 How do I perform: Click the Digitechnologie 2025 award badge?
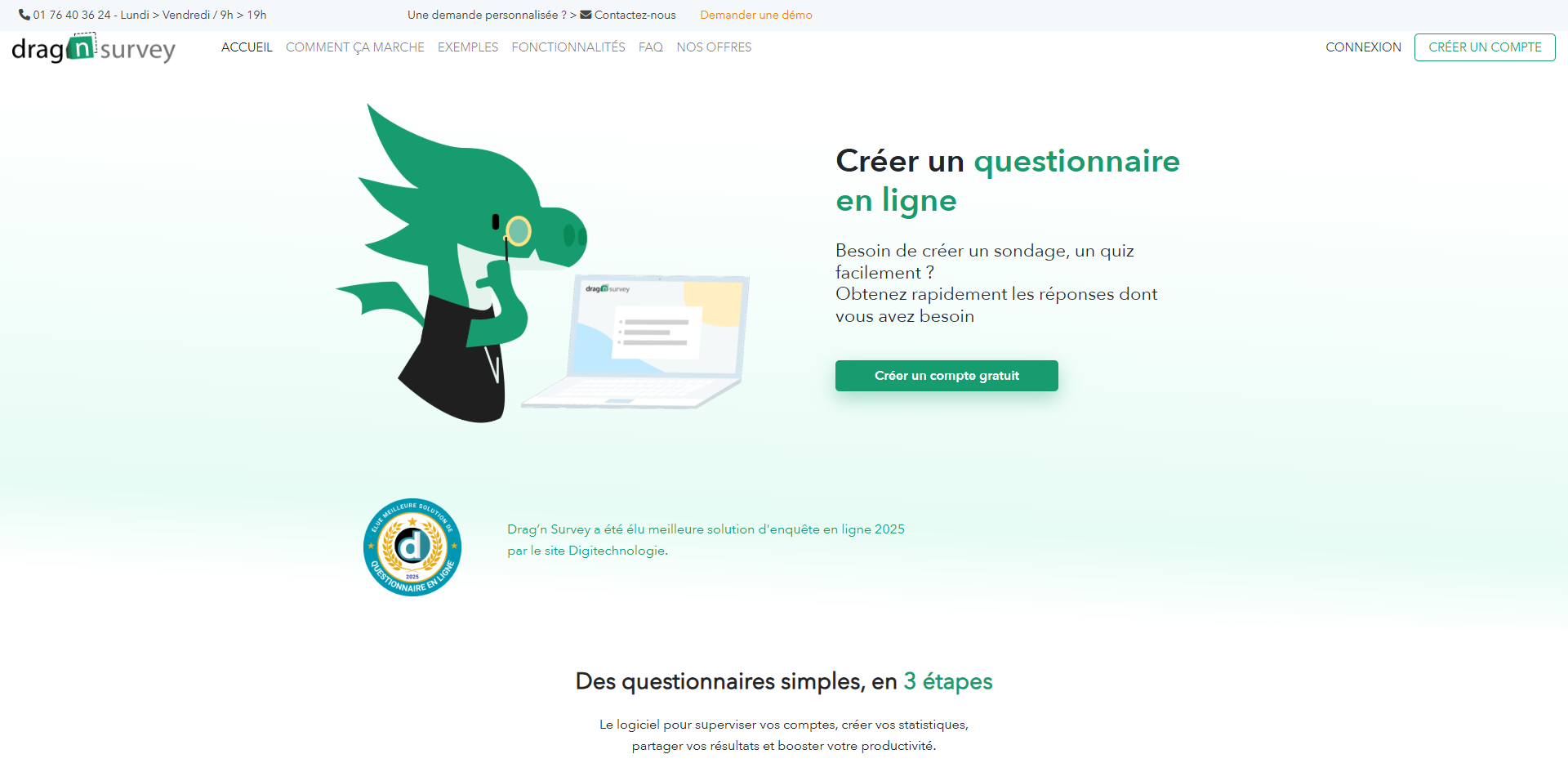coord(412,547)
